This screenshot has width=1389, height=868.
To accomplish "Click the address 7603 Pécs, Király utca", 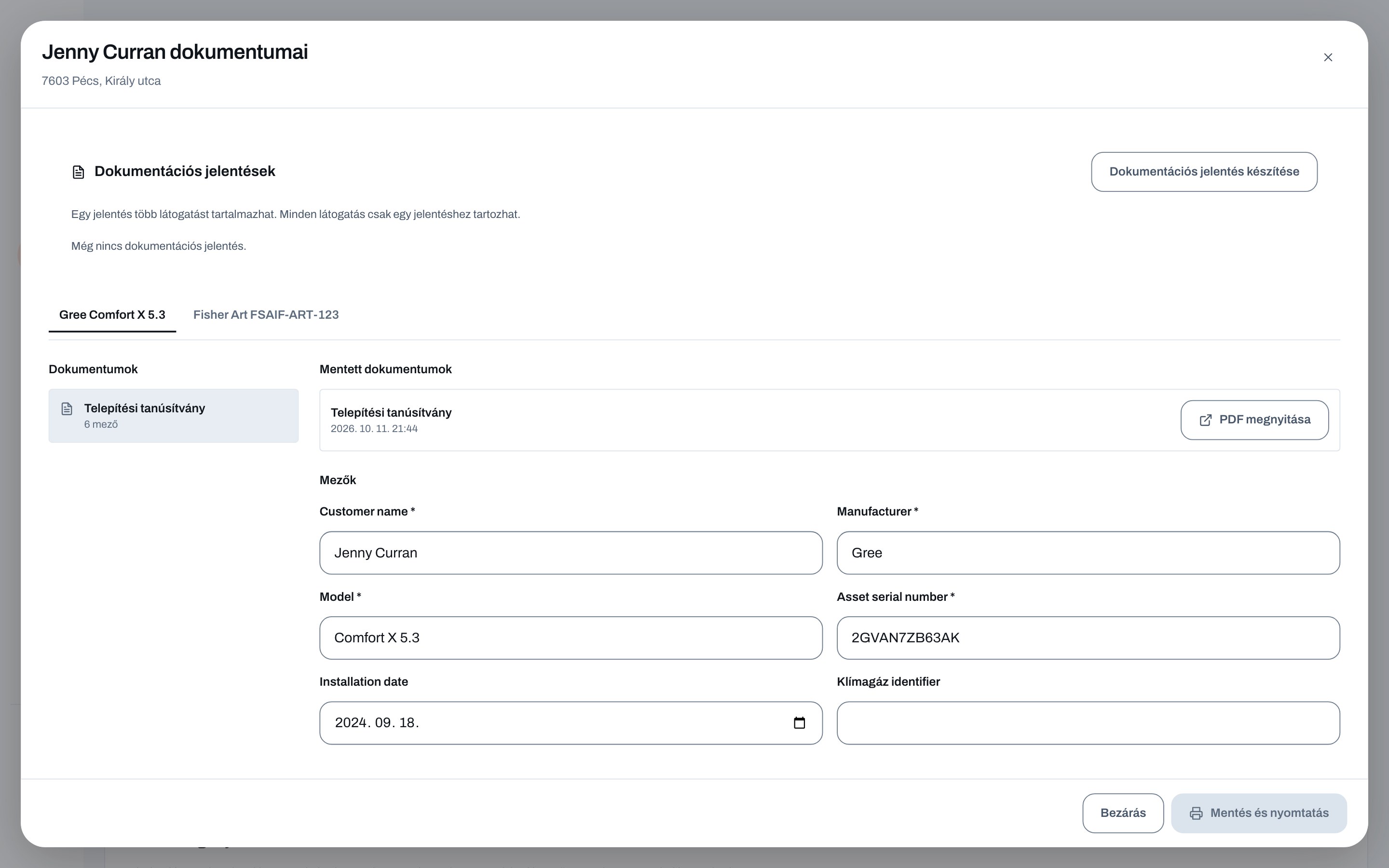I will pyautogui.click(x=101, y=81).
